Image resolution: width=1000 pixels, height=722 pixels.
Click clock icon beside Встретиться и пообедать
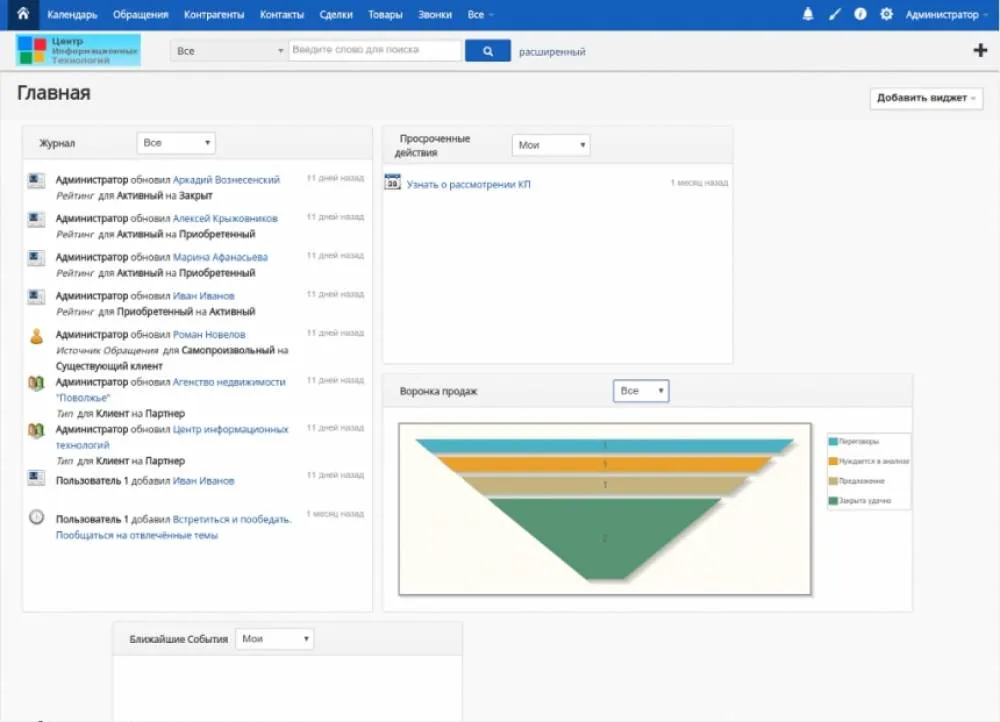click(36, 517)
